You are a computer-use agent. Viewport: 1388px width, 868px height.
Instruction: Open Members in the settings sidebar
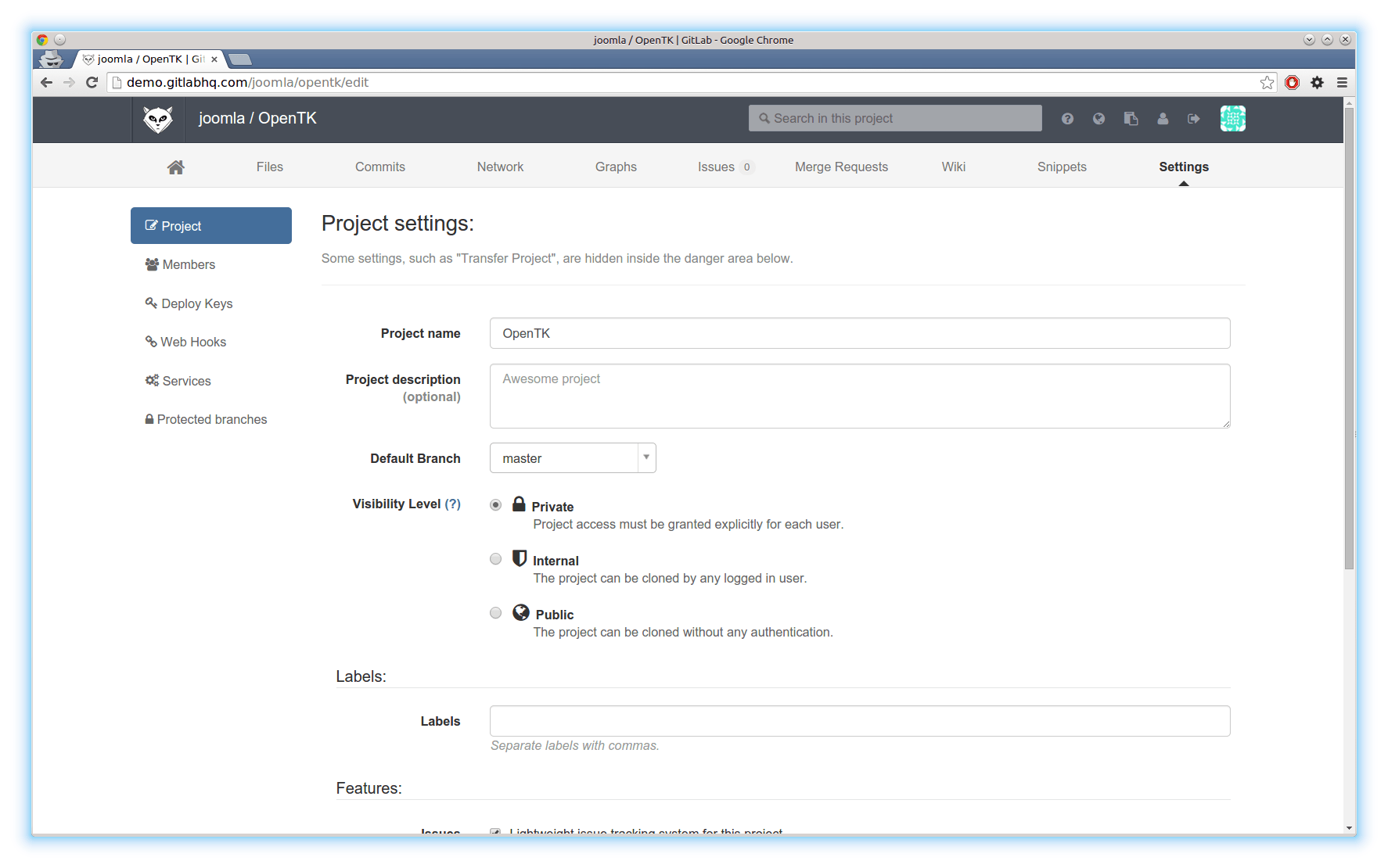(188, 265)
